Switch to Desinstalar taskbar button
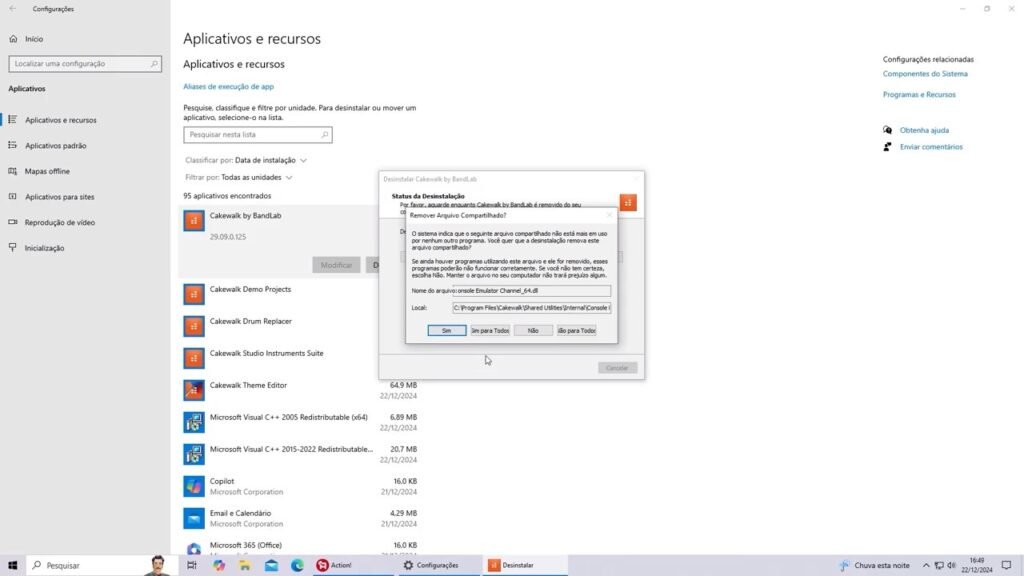Image resolution: width=1024 pixels, height=576 pixels. (526, 566)
